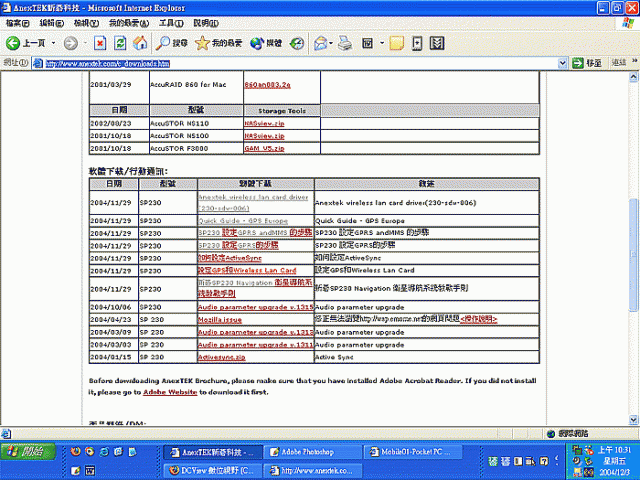
Task: Expand the Mail icon dropdown arrow
Action: tap(331, 43)
